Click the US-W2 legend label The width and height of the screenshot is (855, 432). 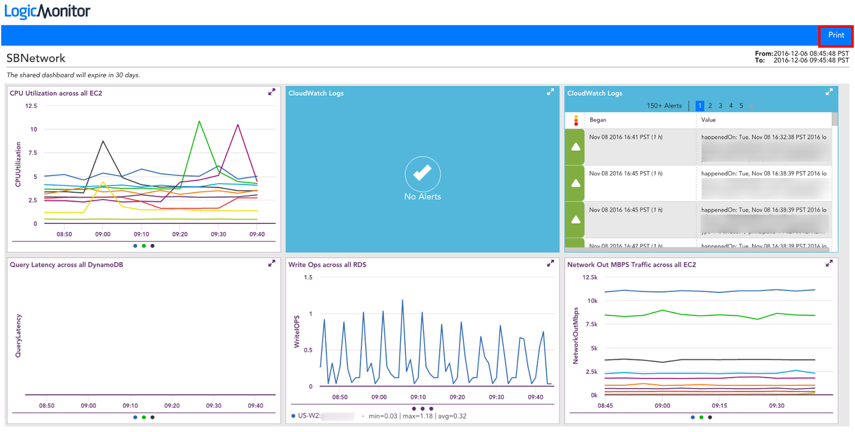pos(309,416)
